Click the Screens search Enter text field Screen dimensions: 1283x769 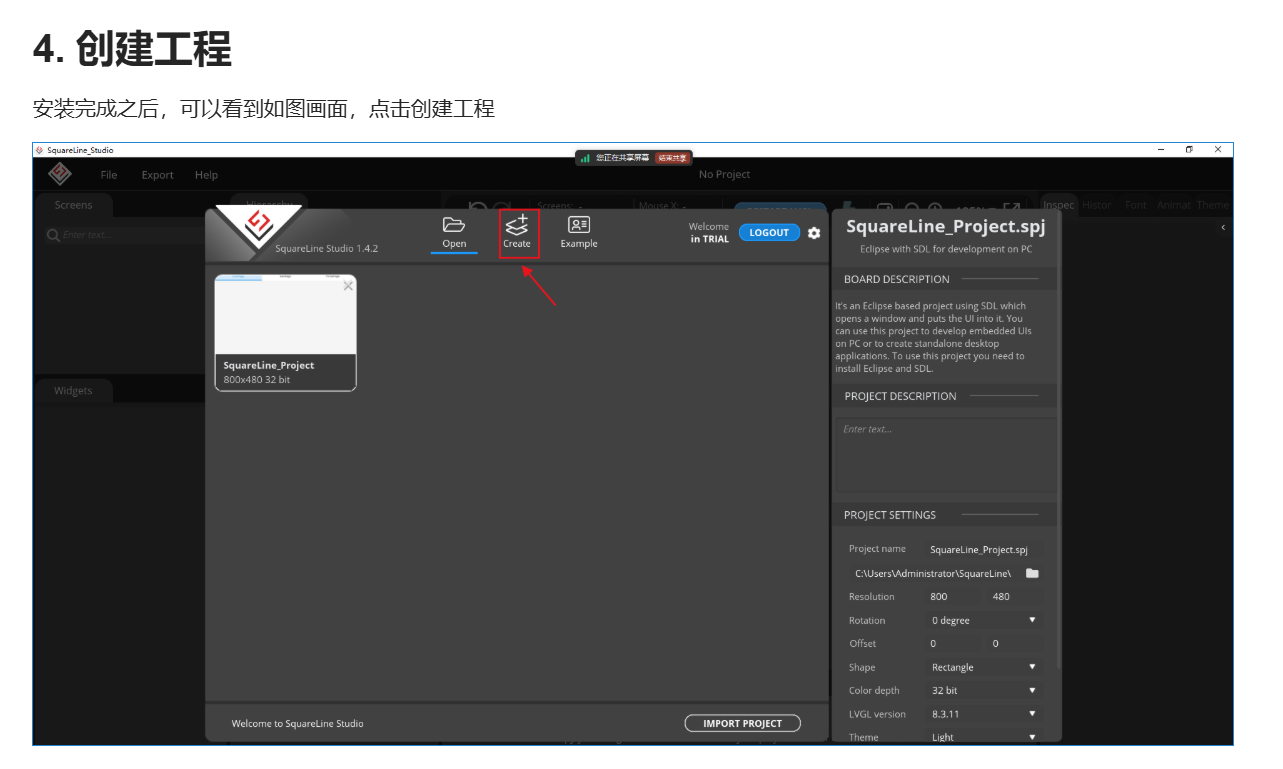pos(130,235)
